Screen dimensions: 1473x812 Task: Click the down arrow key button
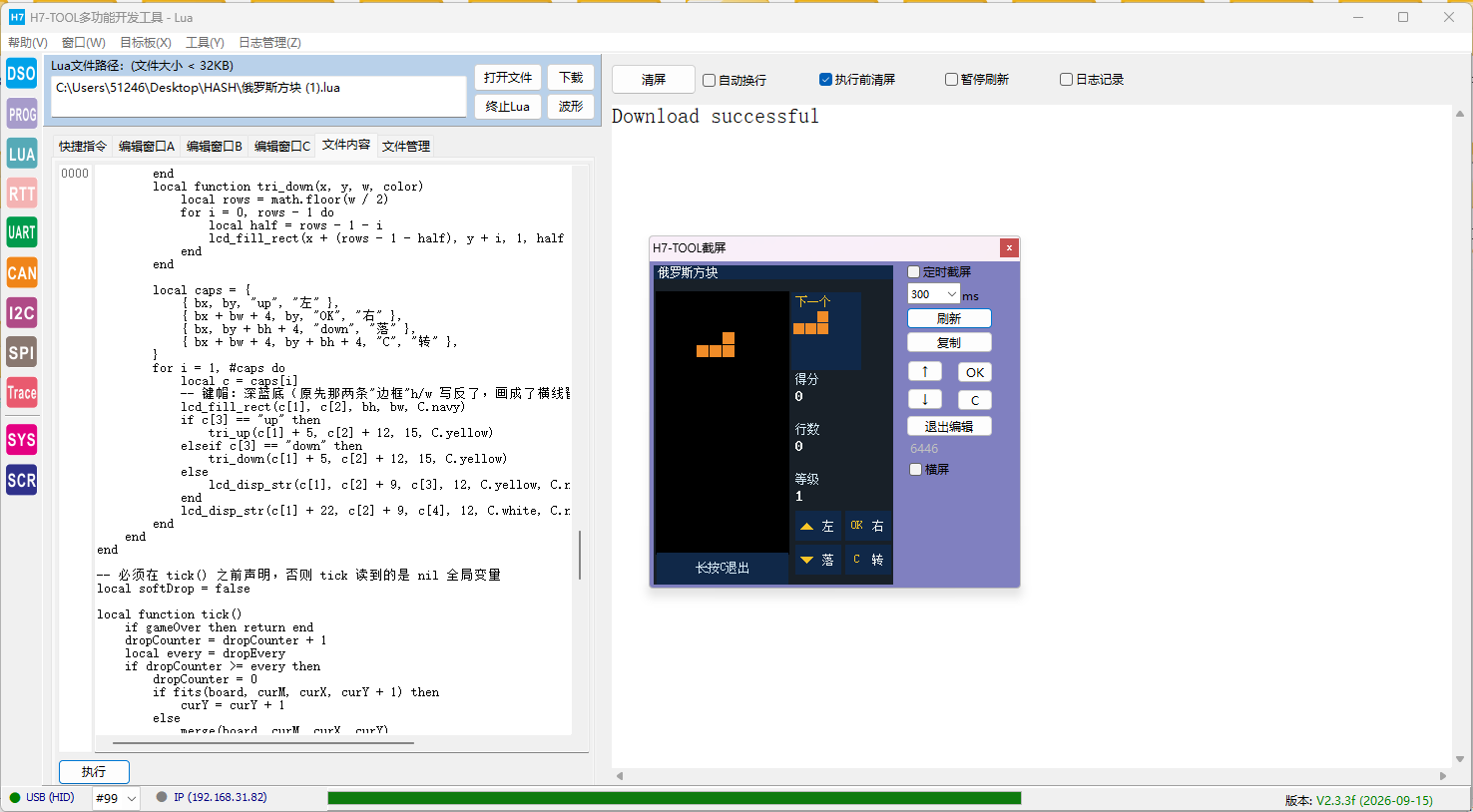(x=924, y=399)
